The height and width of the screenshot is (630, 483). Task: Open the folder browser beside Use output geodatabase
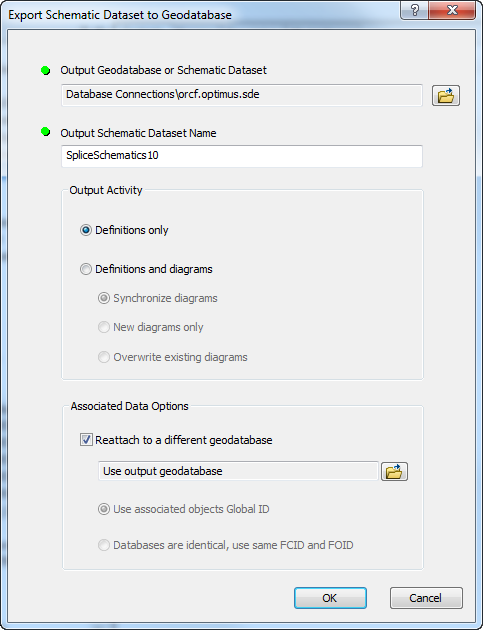click(x=394, y=471)
